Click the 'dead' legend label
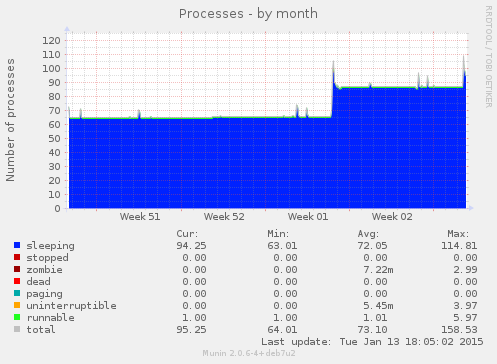This screenshot has width=497, height=364. [x=38, y=282]
